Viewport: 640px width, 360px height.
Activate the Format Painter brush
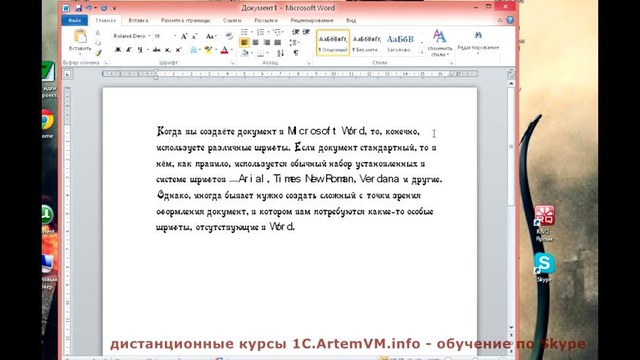click(x=98, y=53)
